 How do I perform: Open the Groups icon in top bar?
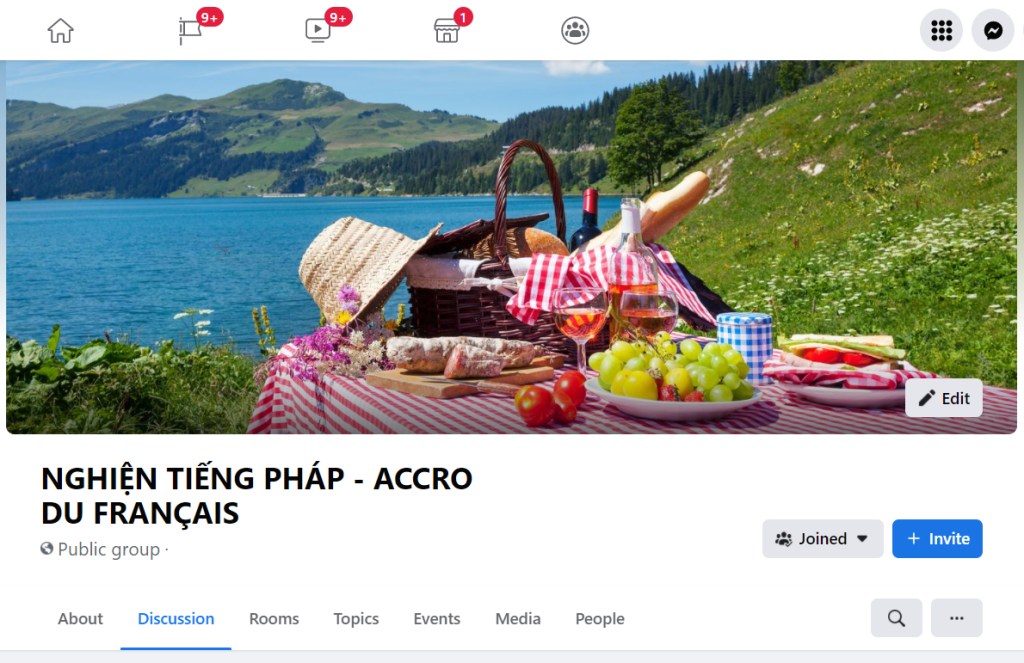click(x=575, y=31)
